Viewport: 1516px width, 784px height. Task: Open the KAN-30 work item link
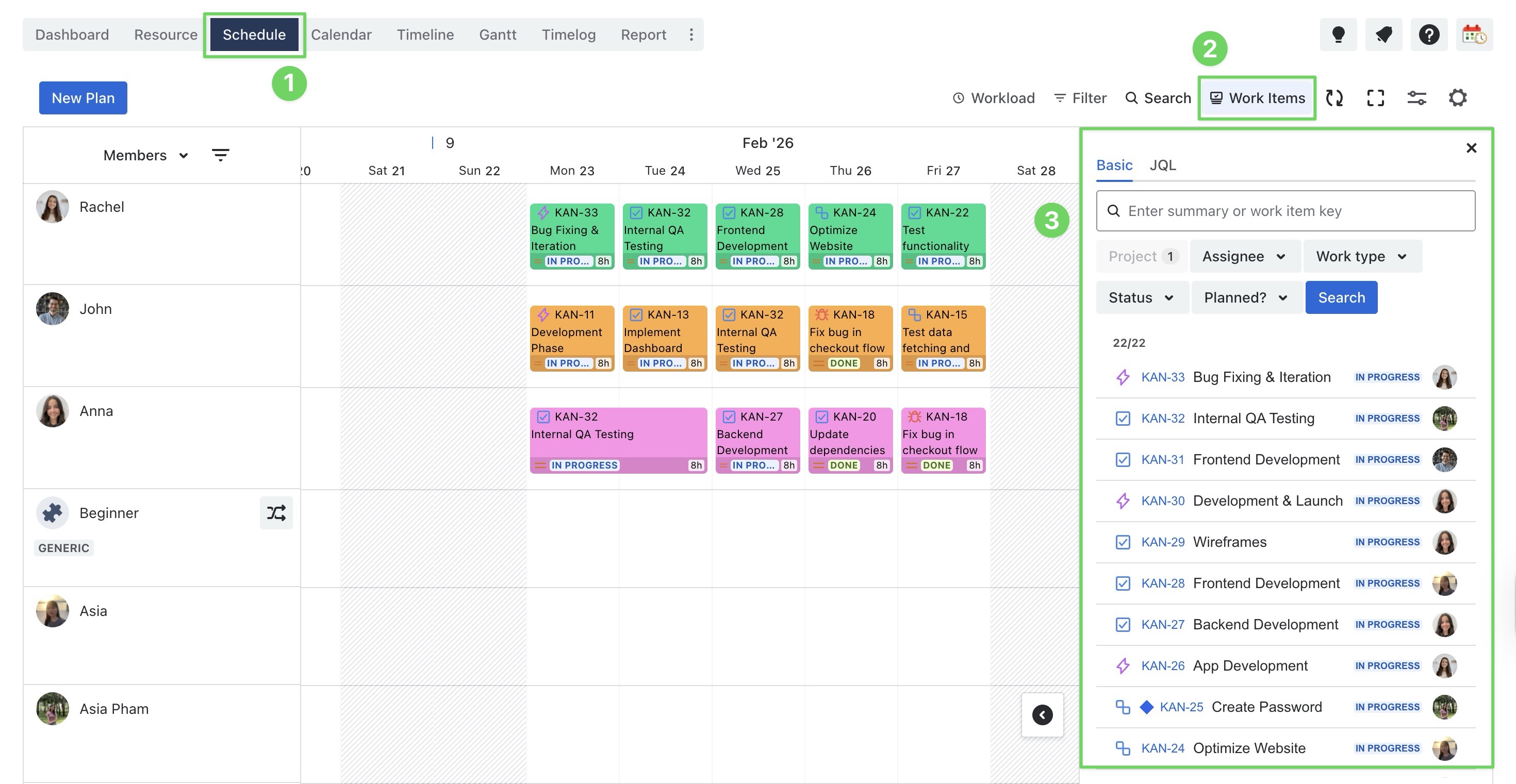(1162, 501)
